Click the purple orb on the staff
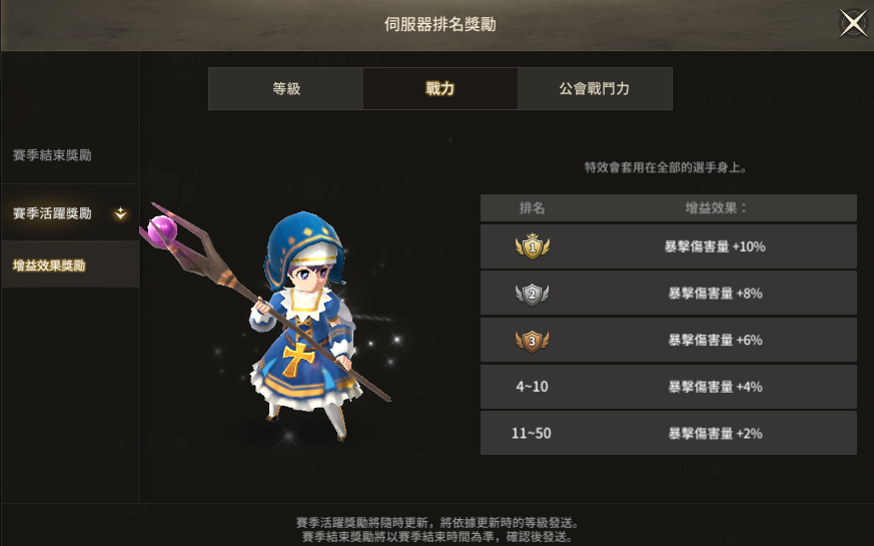874x546 pixels. click(x=162, y=230)
